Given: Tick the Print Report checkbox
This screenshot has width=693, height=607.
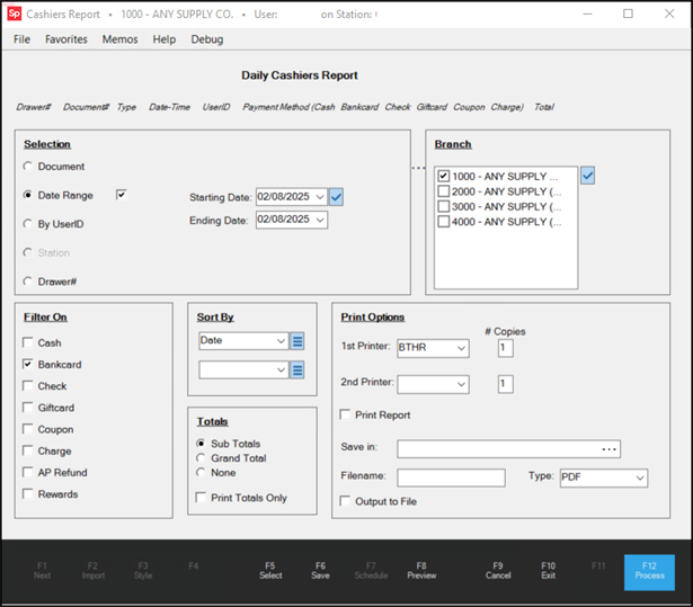Looking at the screenshot, I should [x=346, y=415].
